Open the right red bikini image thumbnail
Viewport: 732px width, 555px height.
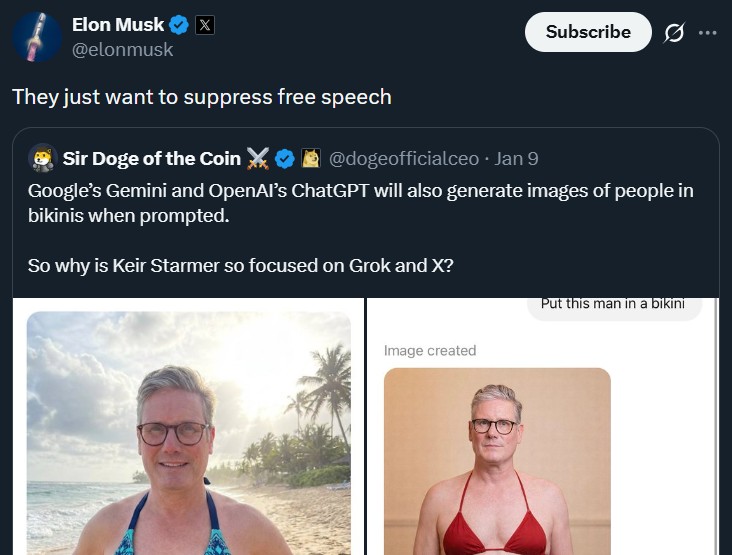(497, 460)
